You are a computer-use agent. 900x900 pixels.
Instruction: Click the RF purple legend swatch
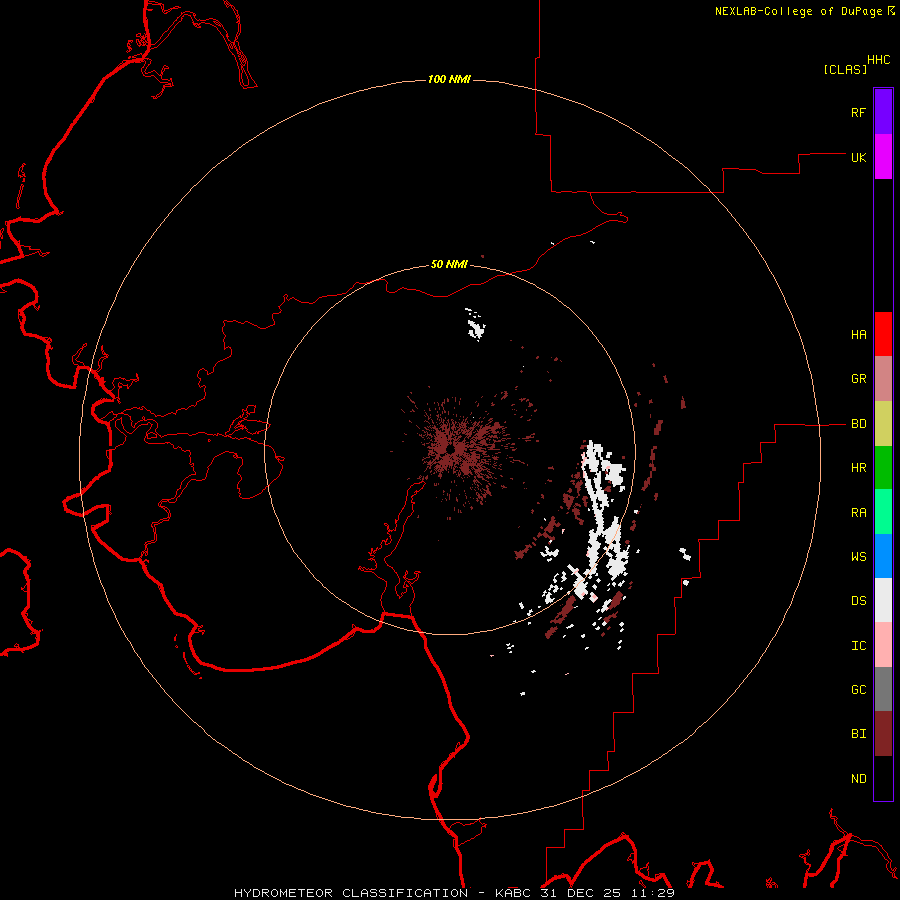pyautogui.click(x=883, y=112)
